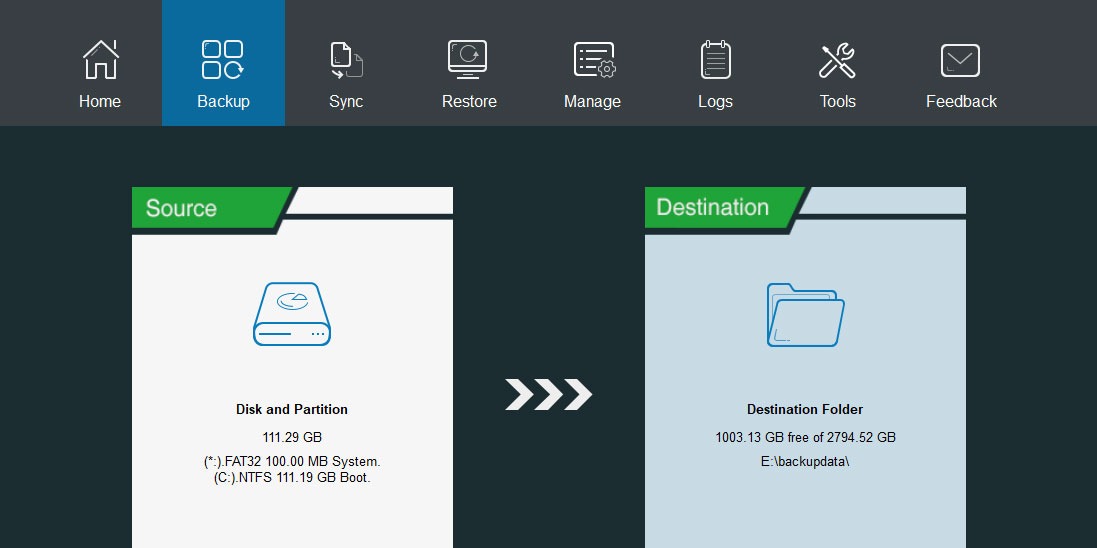Select the "Disk and Partition" title
Screen dimensions: 1097x548
292,409
